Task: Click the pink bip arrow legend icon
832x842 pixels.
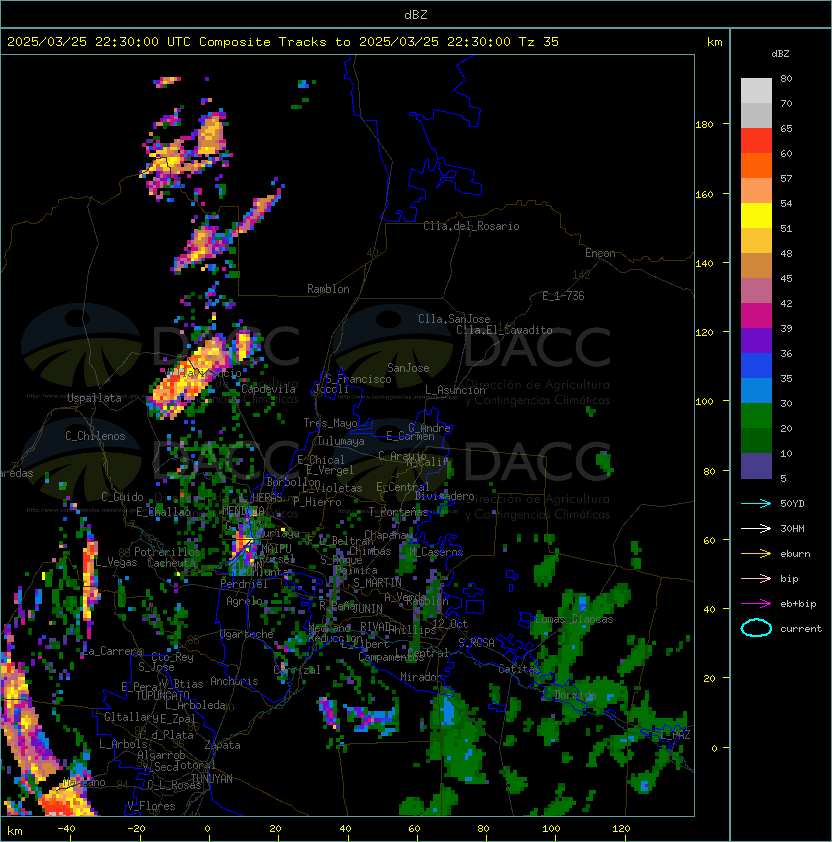Action: (756, 578)
